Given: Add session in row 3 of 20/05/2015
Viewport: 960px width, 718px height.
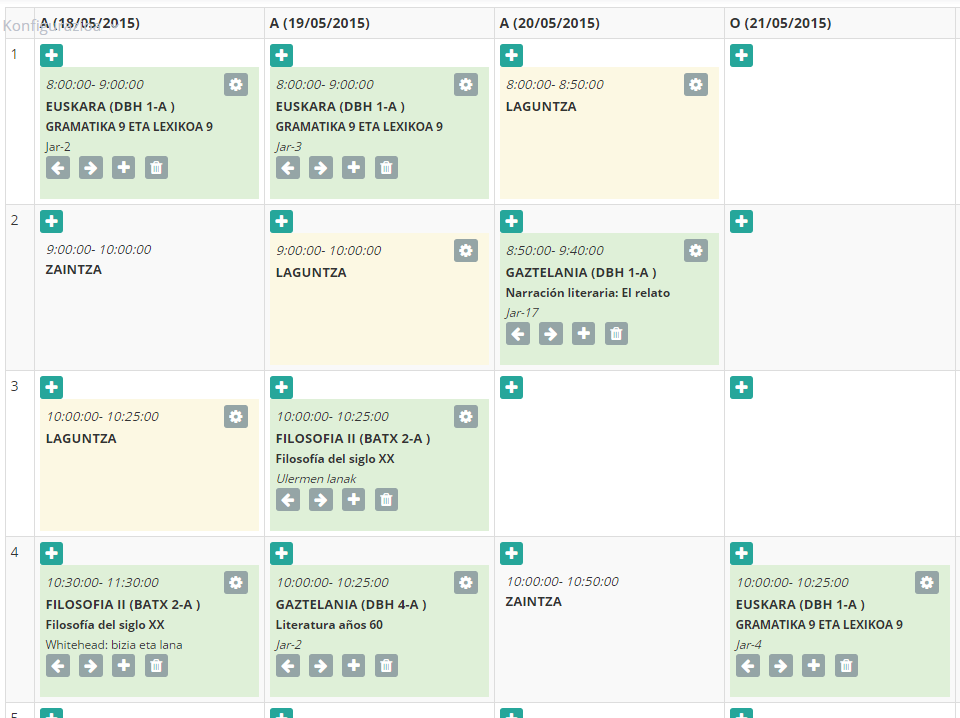Looking at the screenshot, I should pos(511,387).
